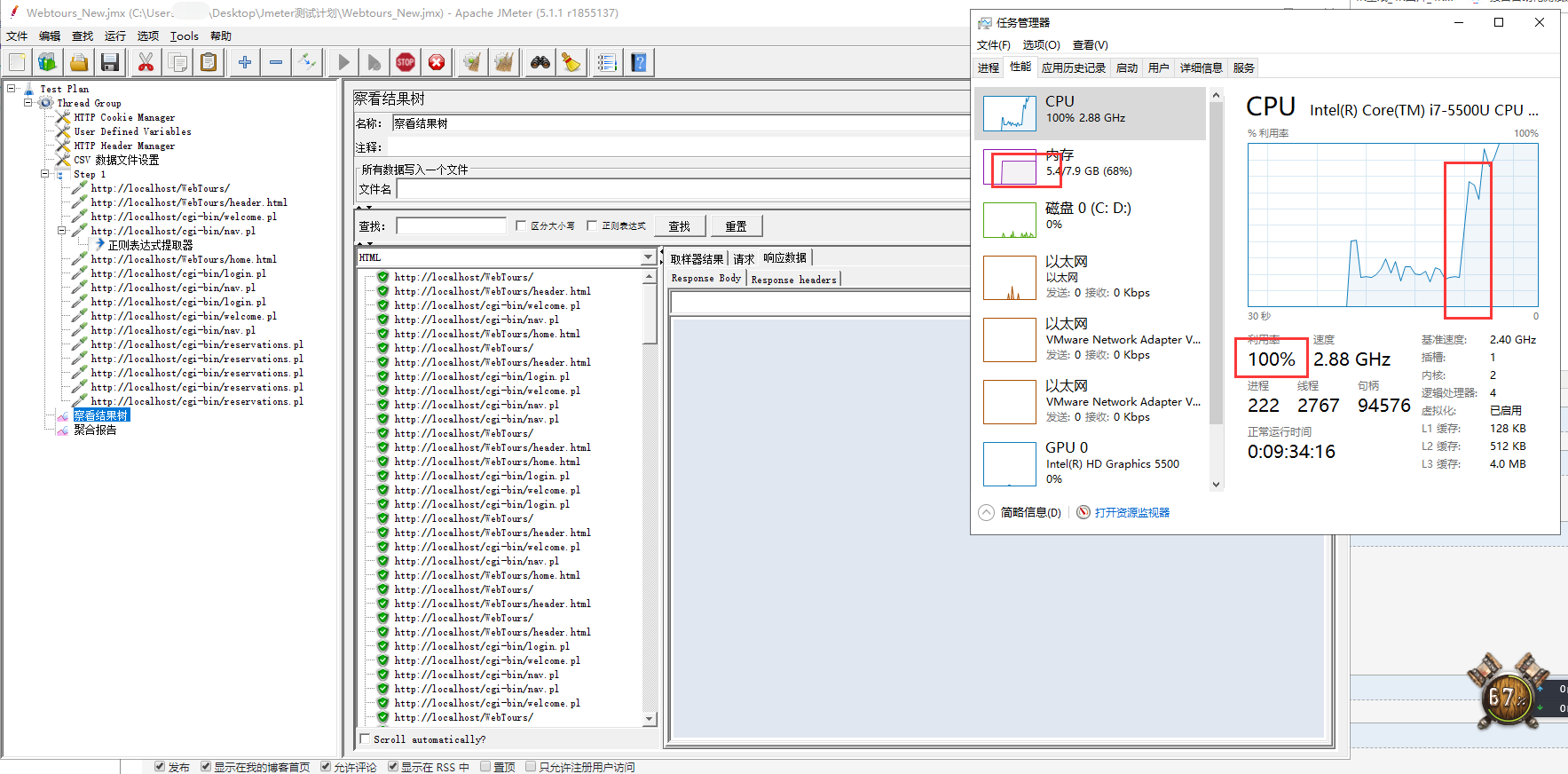Switch to 详细信息 tab in Task Manager
The width and height of the screenshot is (1568, 774).
point(1202,67)
